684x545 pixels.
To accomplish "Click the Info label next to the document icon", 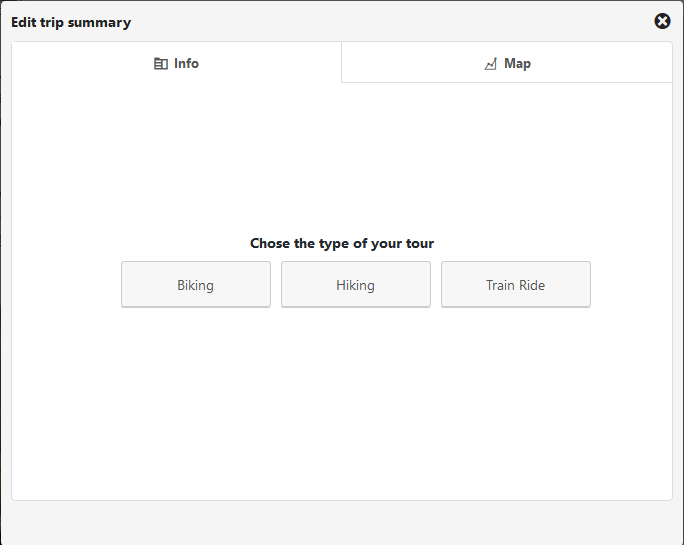I will [186, 64].
